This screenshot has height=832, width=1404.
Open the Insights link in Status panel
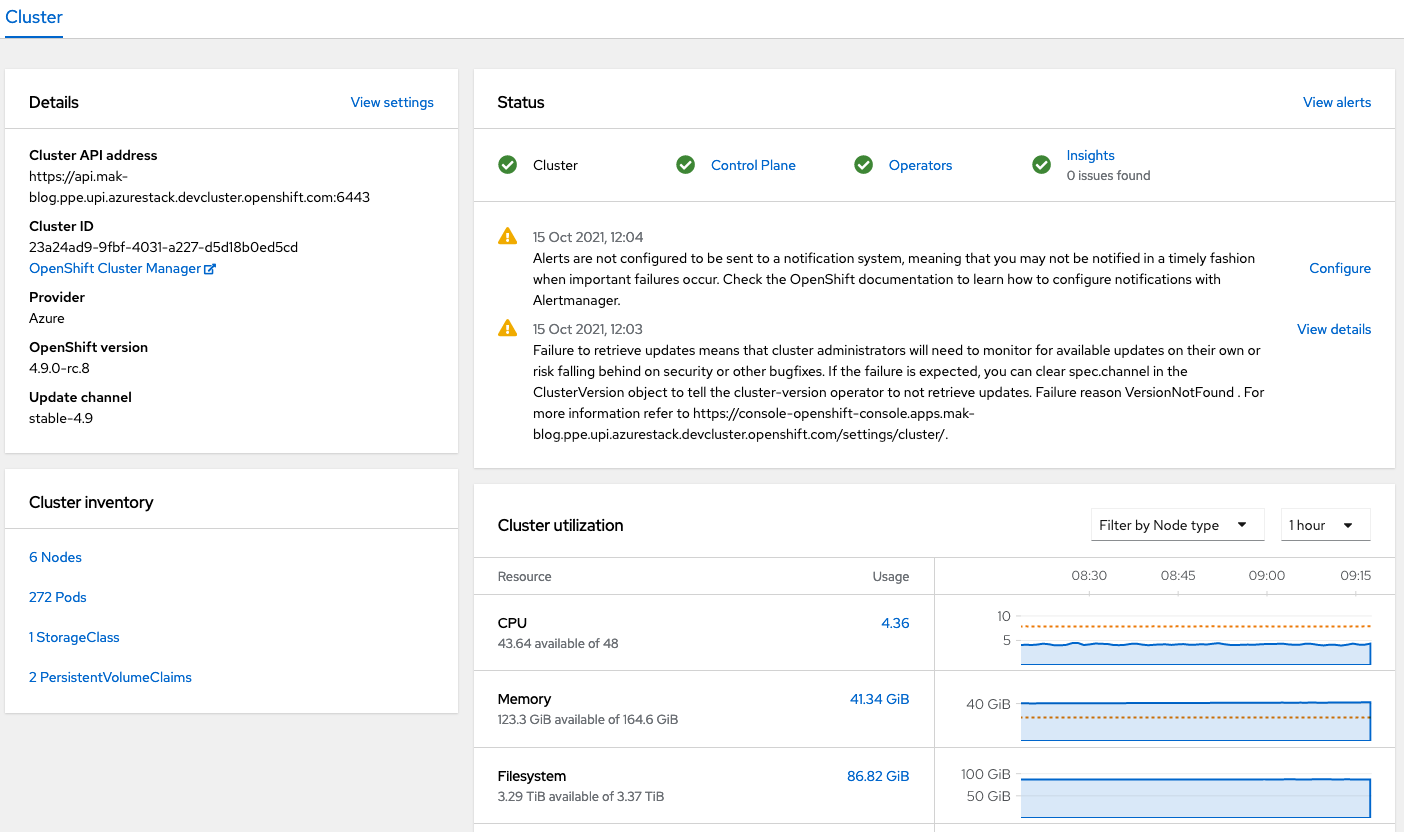point(1090,155)
